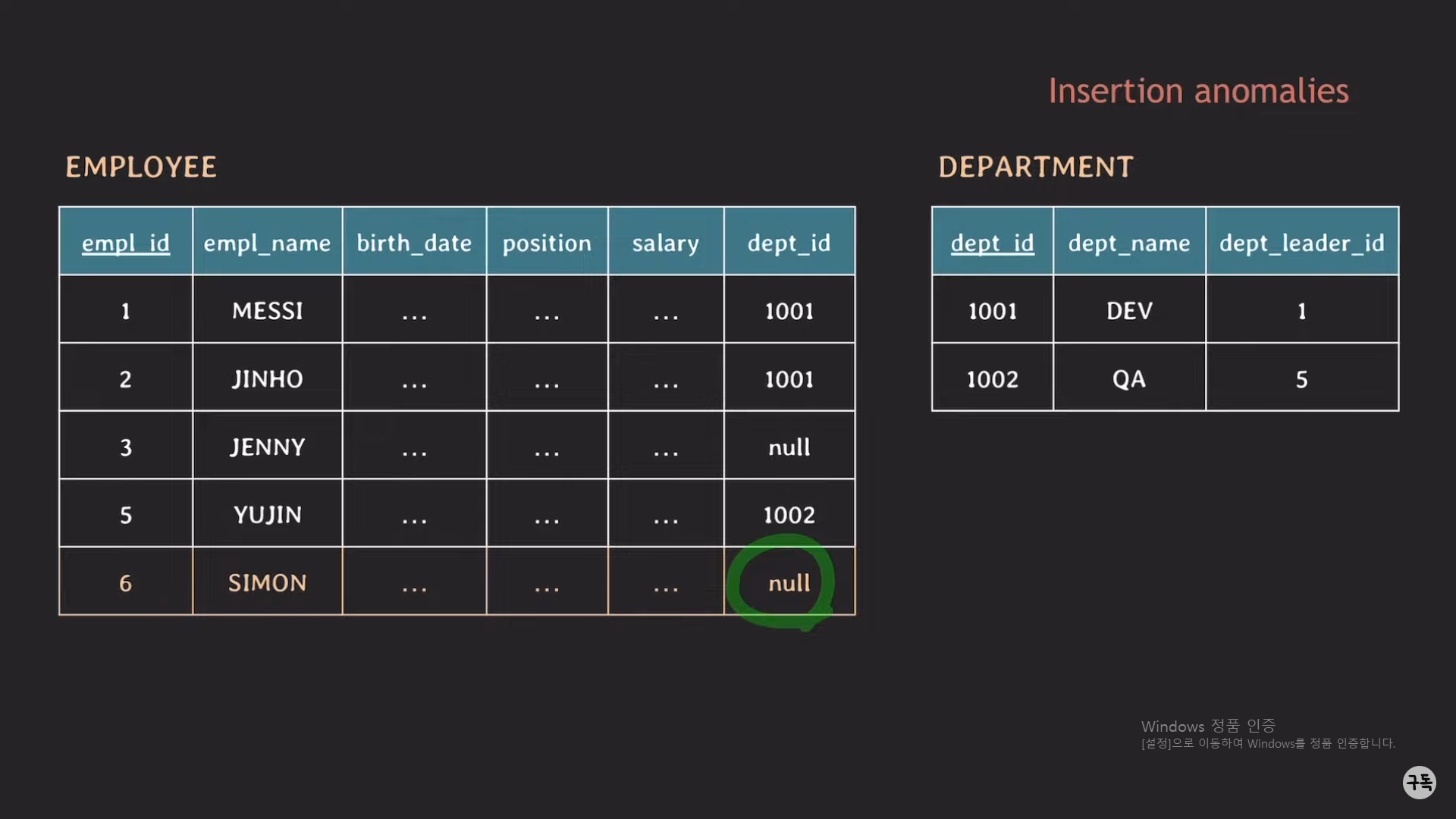Click the MESSI name cell
The height and width of the screenshot is (819, 1456).
pyautogui.click(x=267, y=310)
